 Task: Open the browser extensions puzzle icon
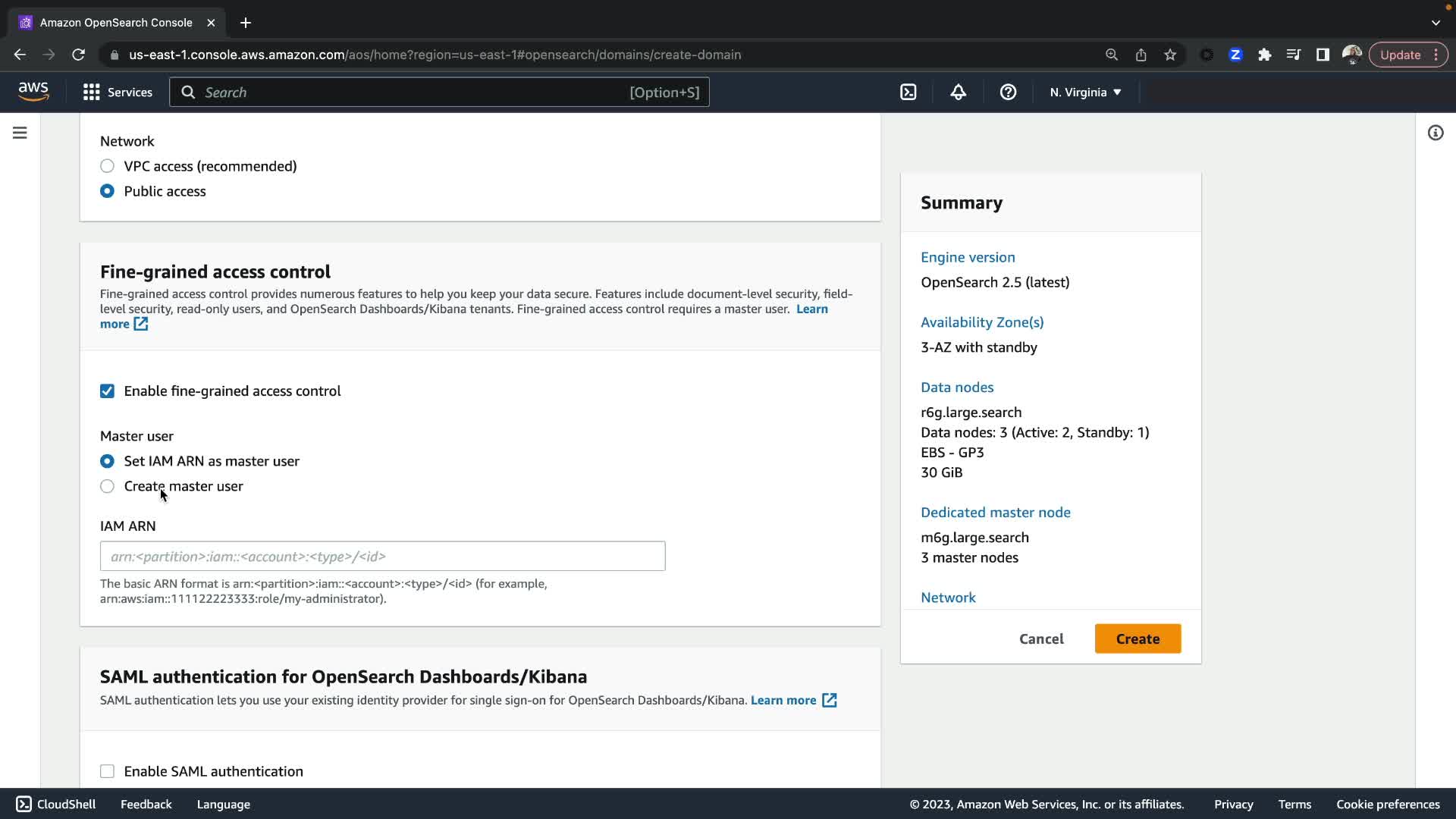pos(1264,55)
